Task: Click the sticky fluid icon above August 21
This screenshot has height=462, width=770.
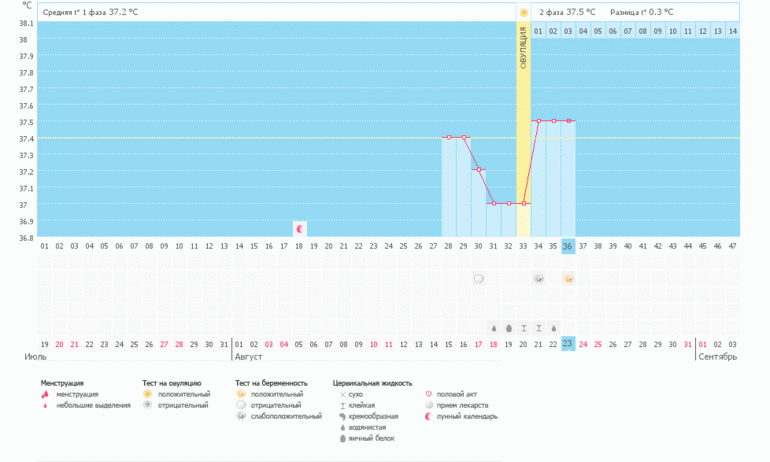Action: (x=538, y=327)
